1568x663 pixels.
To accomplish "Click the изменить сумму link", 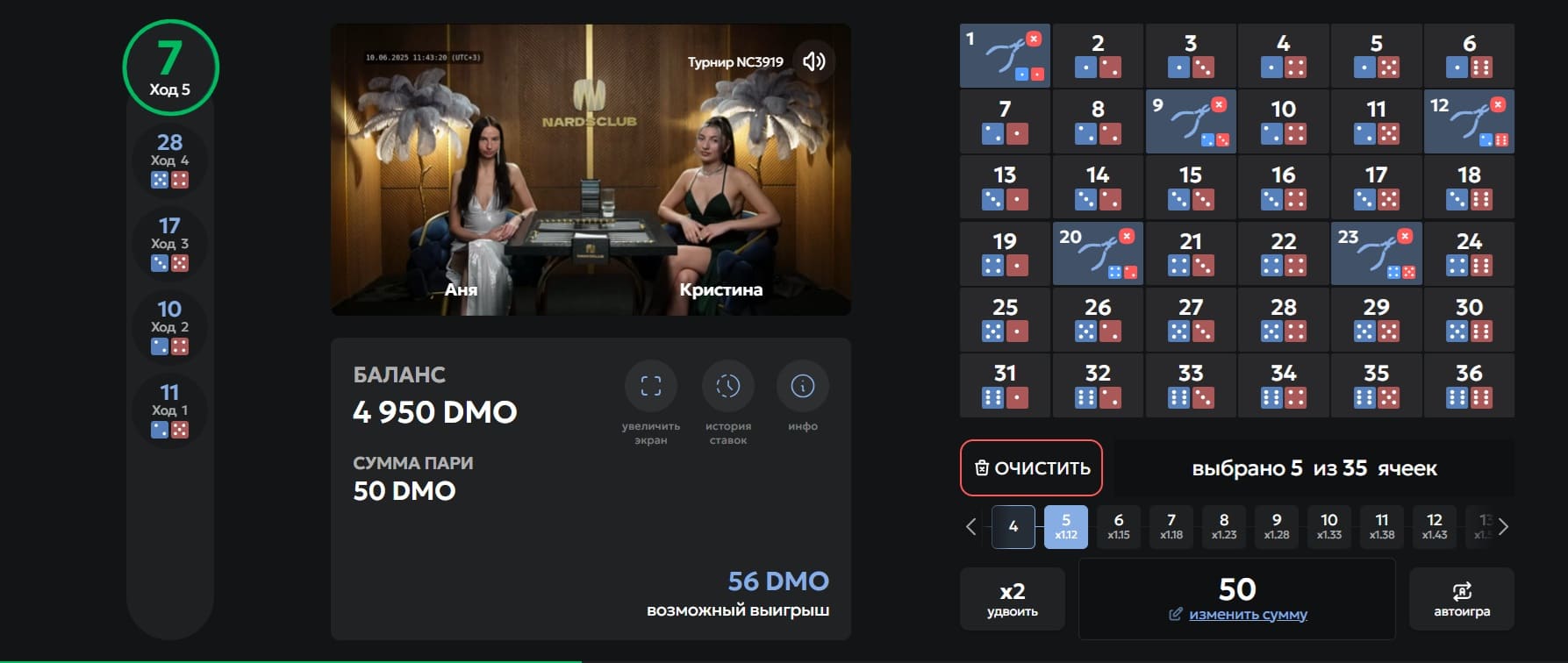I will (x=1247, y=614).
